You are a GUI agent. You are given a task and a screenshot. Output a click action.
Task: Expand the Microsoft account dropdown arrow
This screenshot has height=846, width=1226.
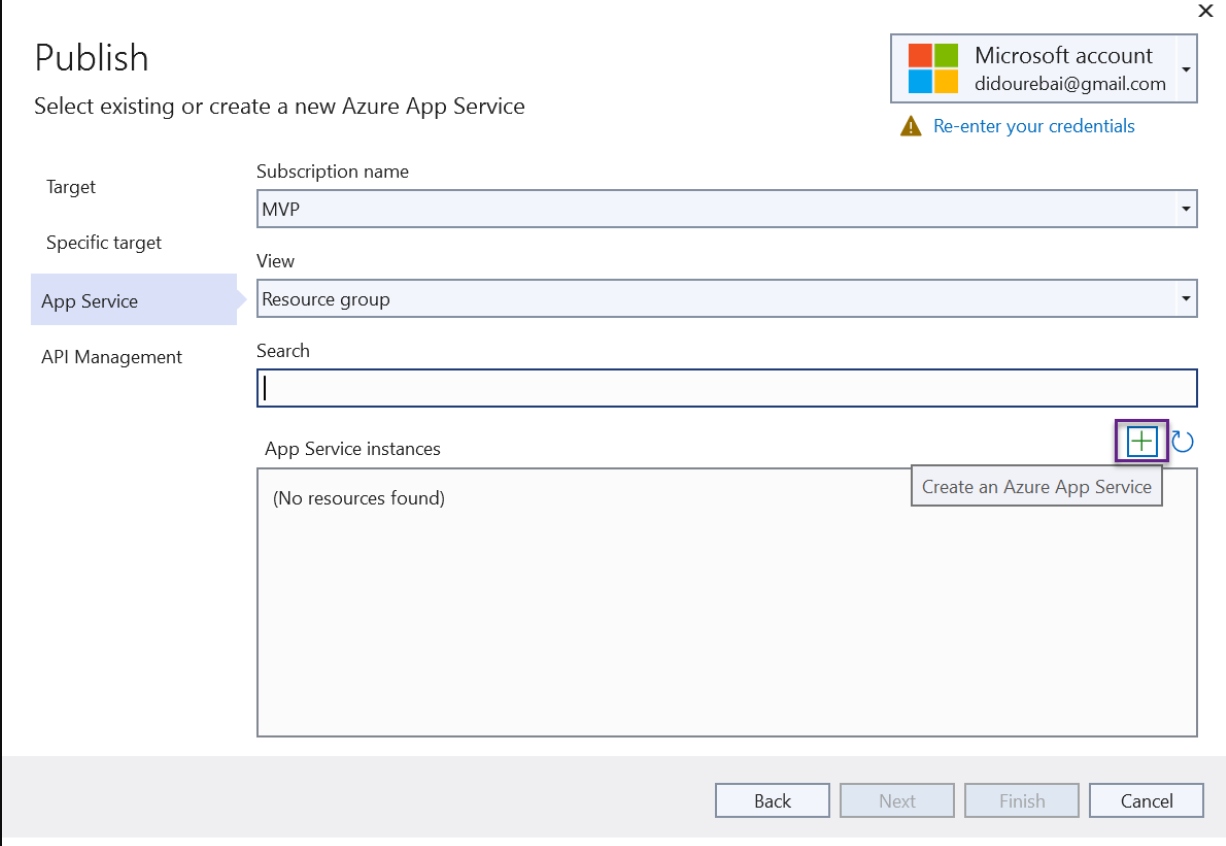1186,69
